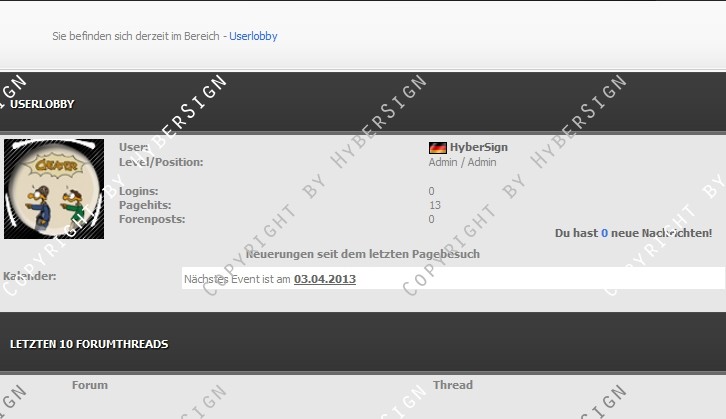Open the 0 new messages link
726x419 pixels.
coord(604,233)
